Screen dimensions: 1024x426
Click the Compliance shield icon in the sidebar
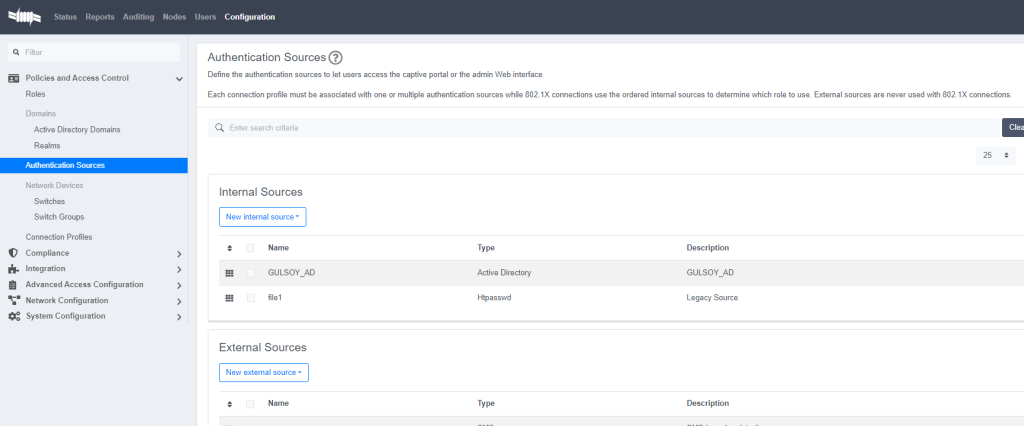(14, 253)
